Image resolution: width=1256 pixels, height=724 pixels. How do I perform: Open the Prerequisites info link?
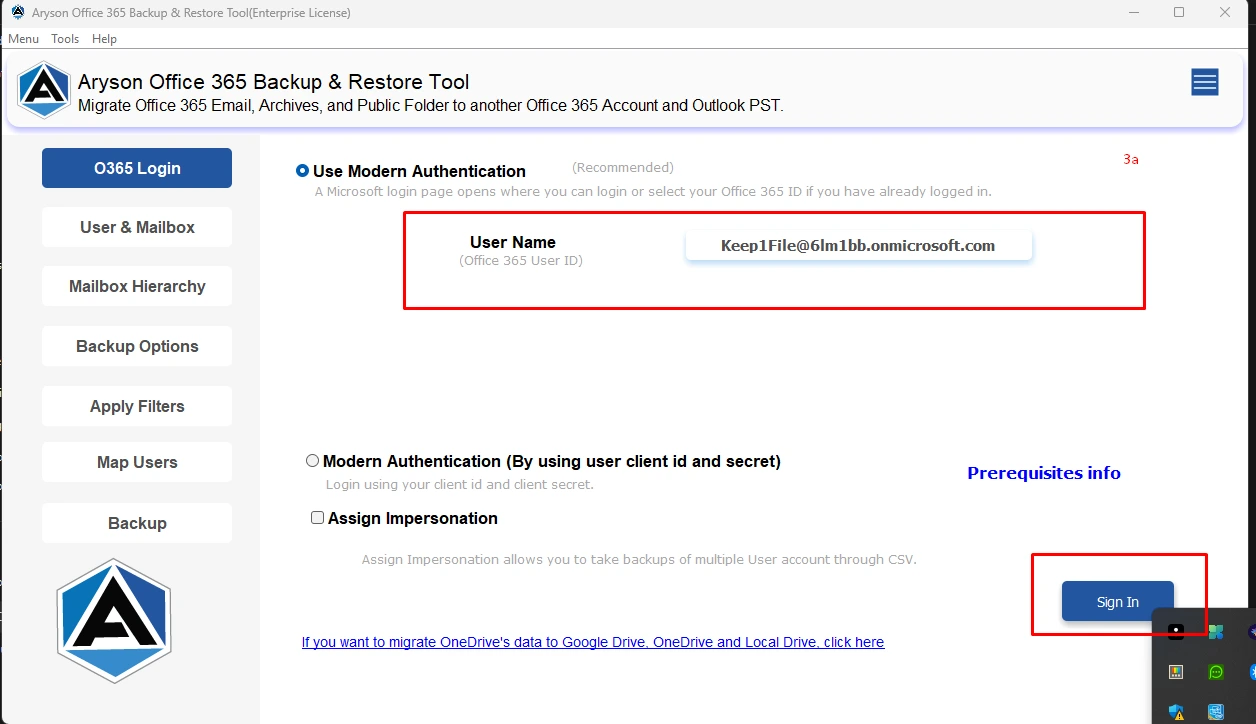[1044, 473]
